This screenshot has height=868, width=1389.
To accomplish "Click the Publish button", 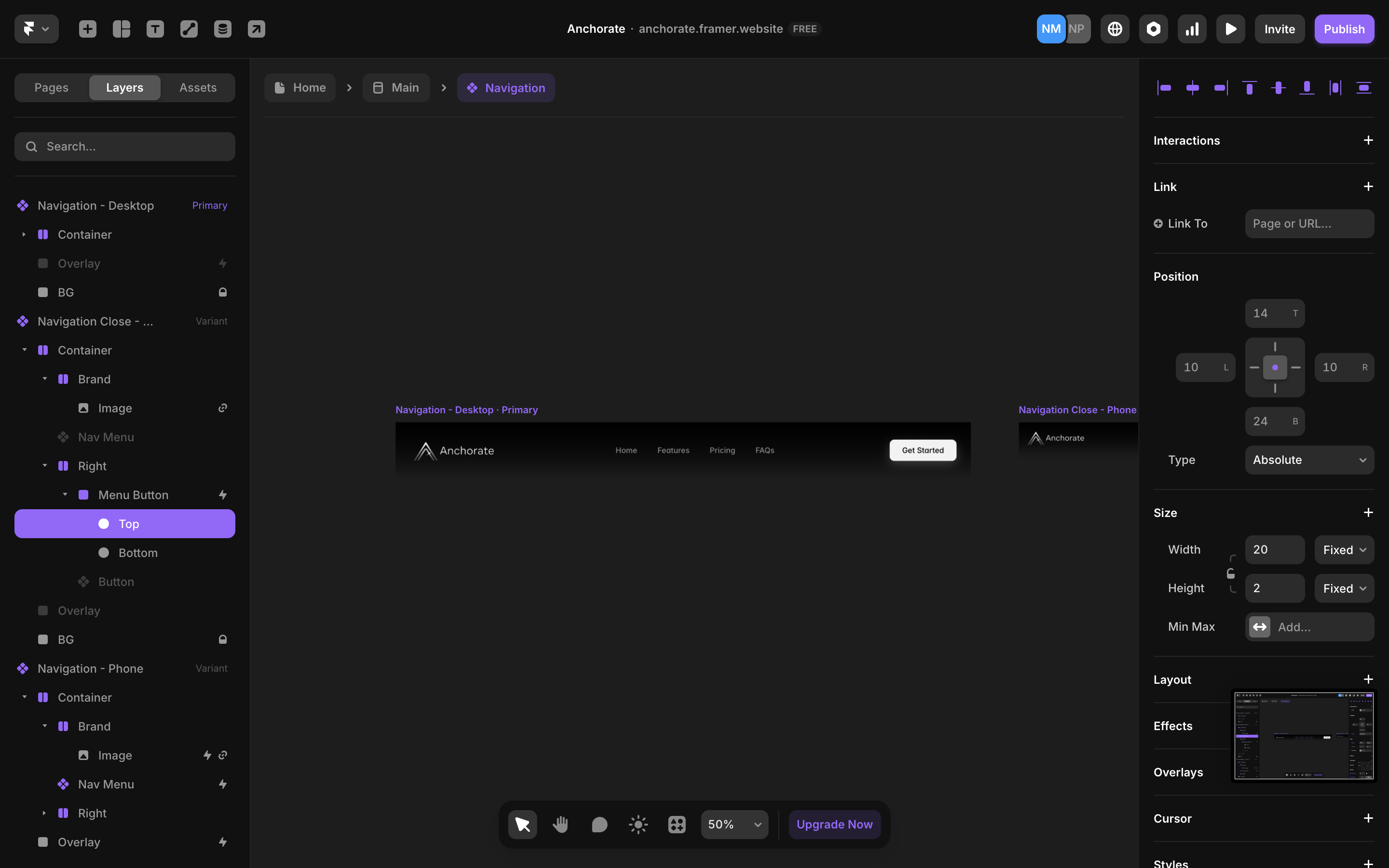I will (x=1344, y=29).
